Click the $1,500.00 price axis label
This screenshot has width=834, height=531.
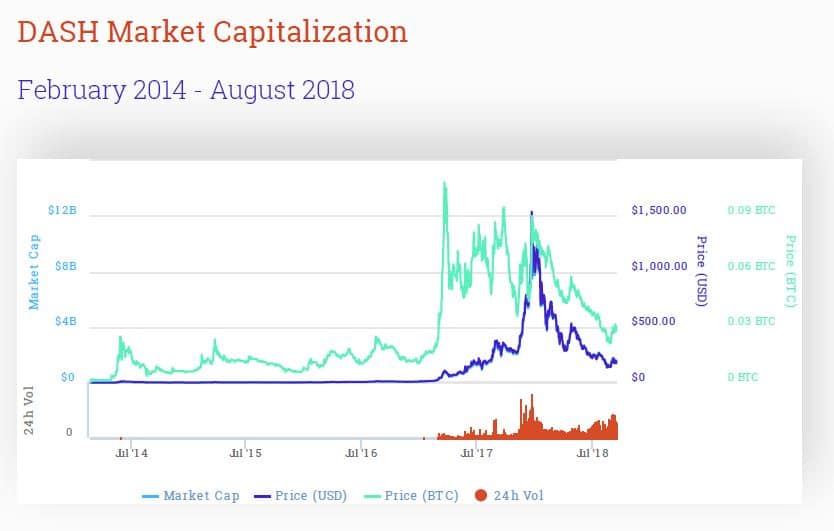click(x=659, y=211)
